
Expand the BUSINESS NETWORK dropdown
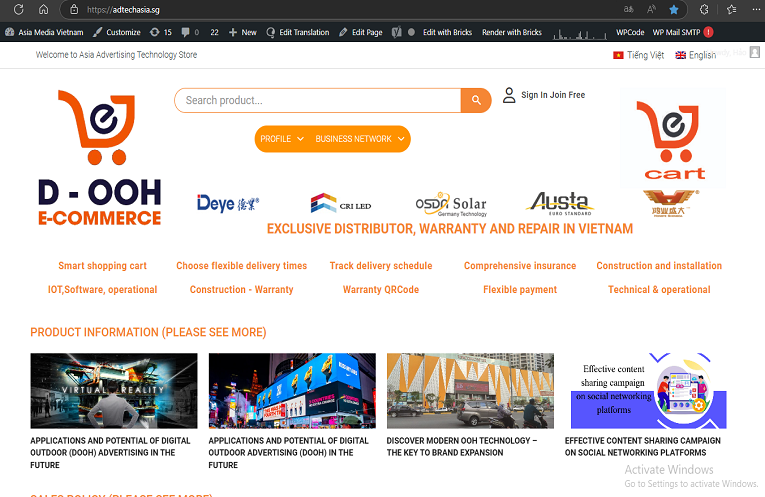[x=360, y=139]
